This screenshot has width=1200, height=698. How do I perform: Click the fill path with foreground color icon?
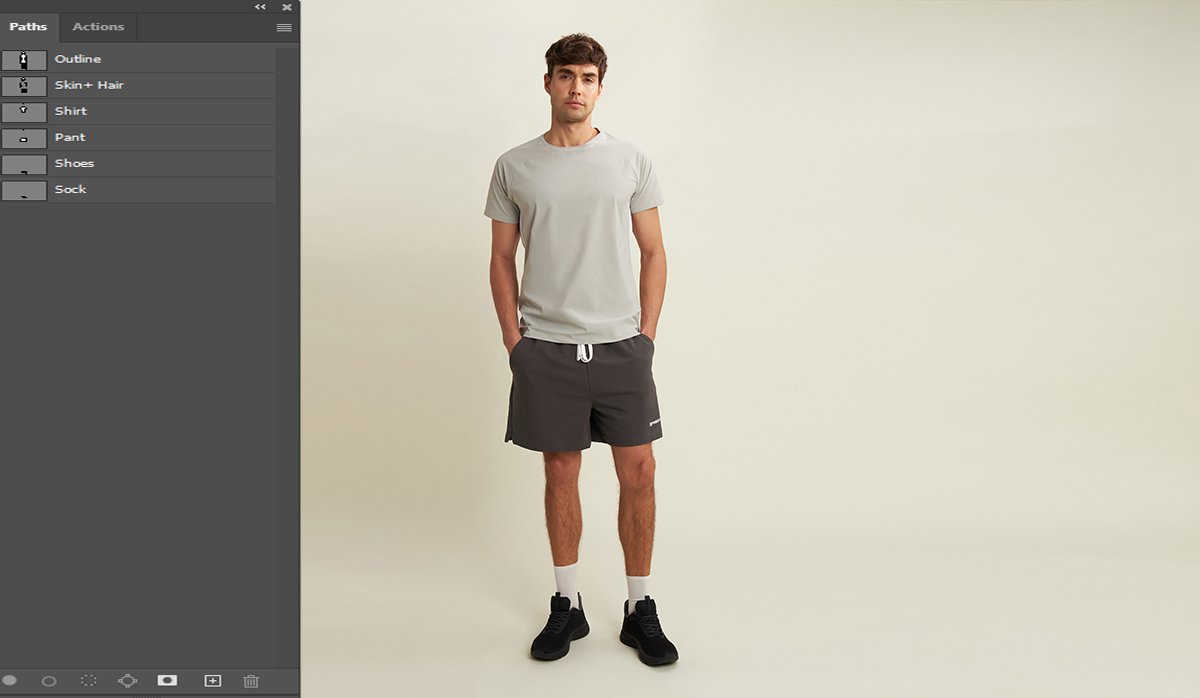click(x=10, y=681)
